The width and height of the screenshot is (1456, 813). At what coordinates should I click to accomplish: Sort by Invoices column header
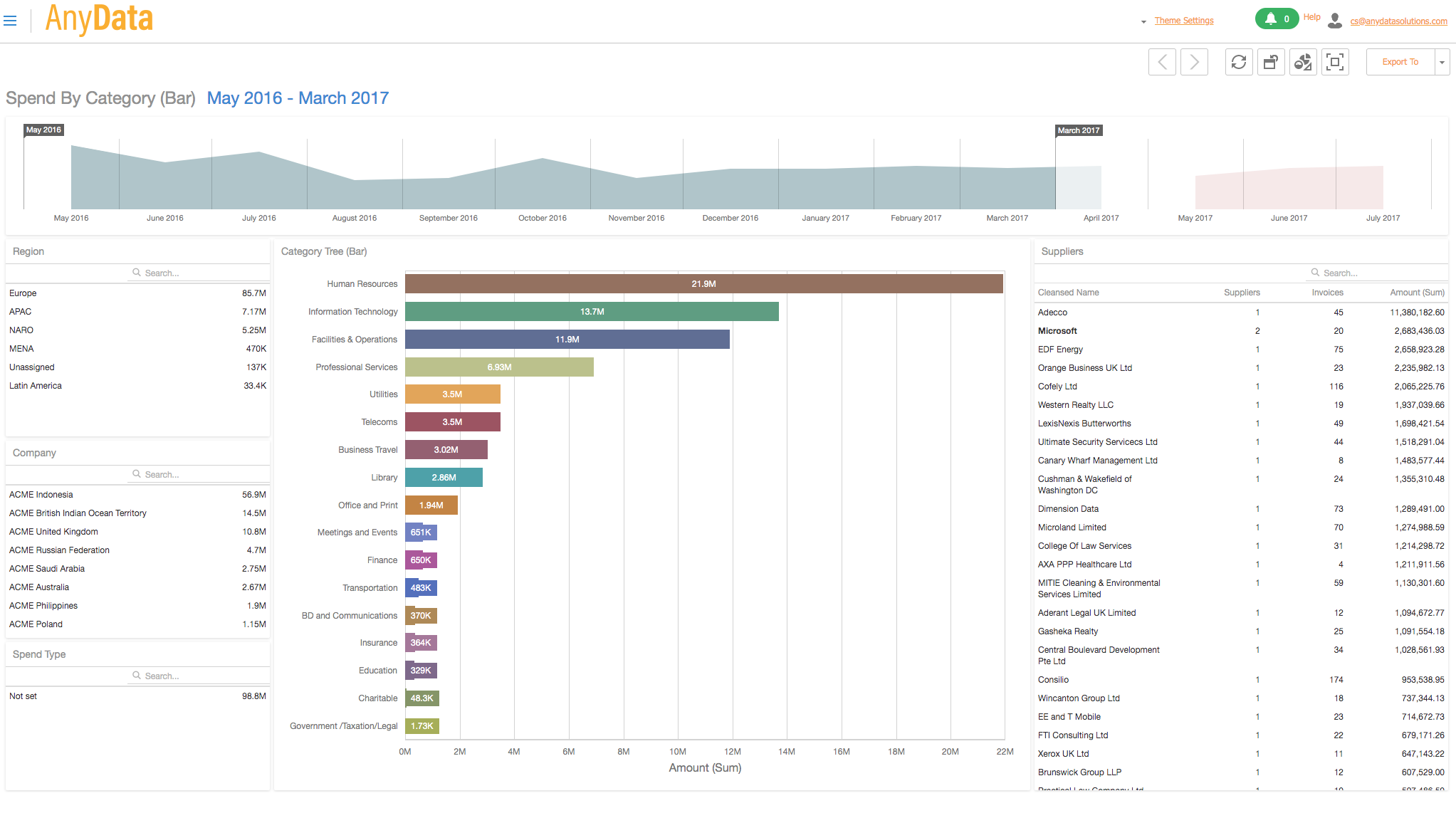[1327, 293]
